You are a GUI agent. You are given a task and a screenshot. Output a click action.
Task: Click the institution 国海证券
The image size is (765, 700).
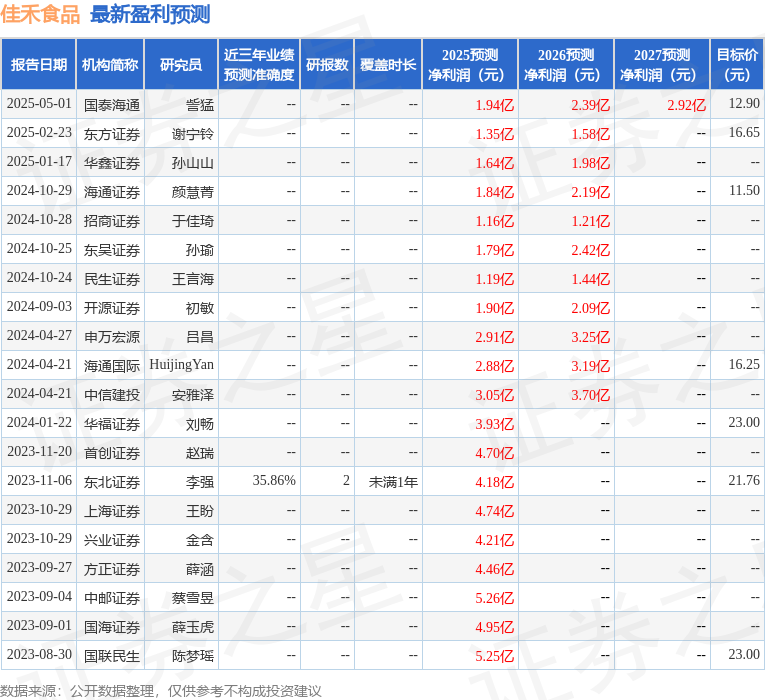[112, 627]
